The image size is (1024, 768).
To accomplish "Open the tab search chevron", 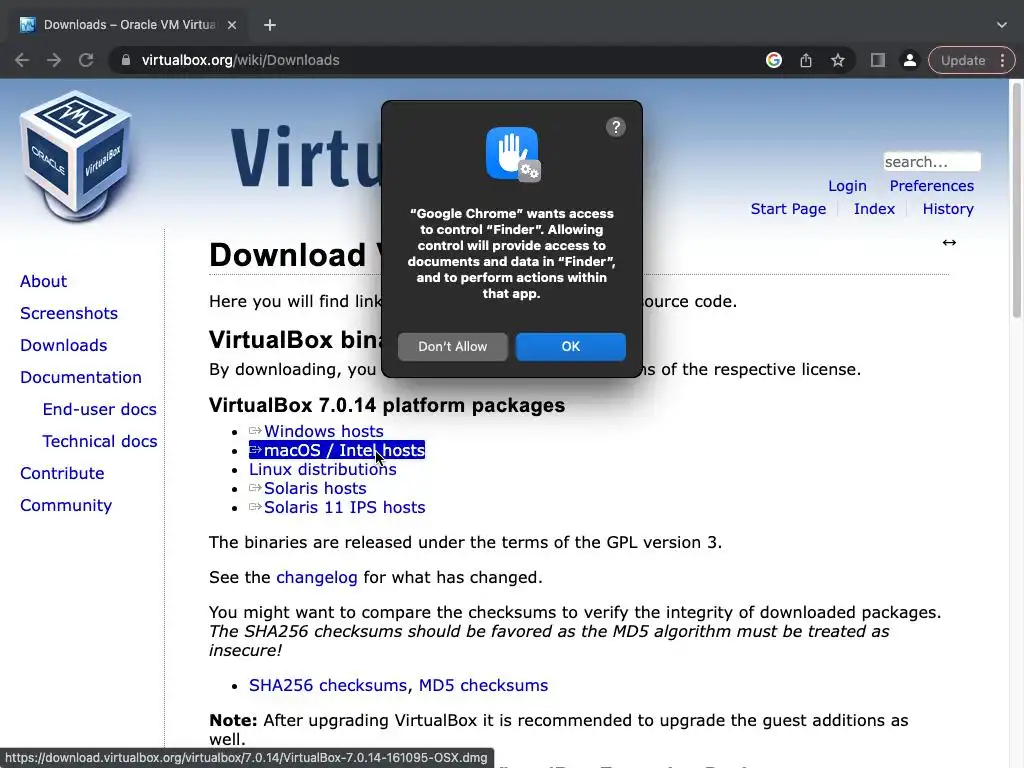I will pyautogui.click(x=1002, y=25).
